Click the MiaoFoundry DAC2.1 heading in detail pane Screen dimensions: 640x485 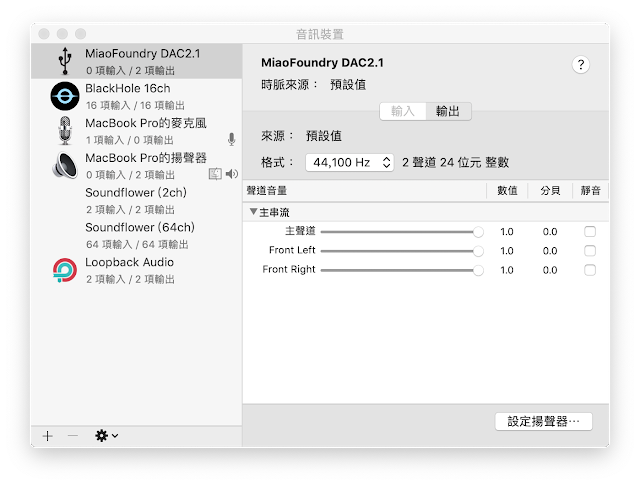[x=322, y=63]
